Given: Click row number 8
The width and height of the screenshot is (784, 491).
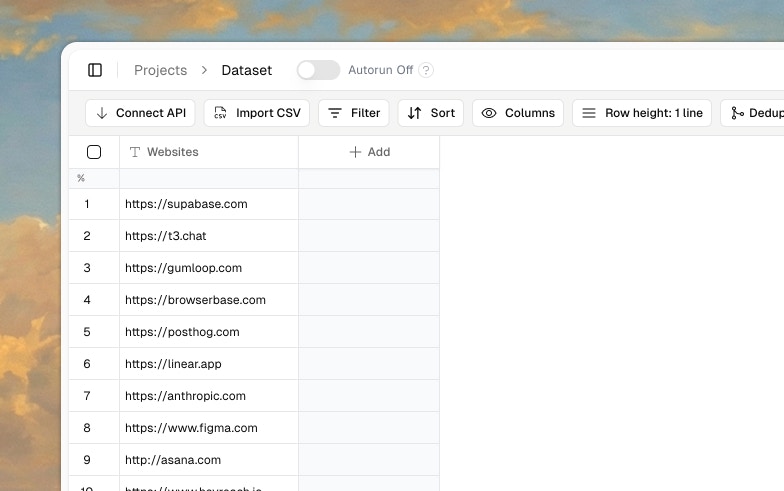Looking at the screenshot, I should pyautogui.click(x=87, y=428).
